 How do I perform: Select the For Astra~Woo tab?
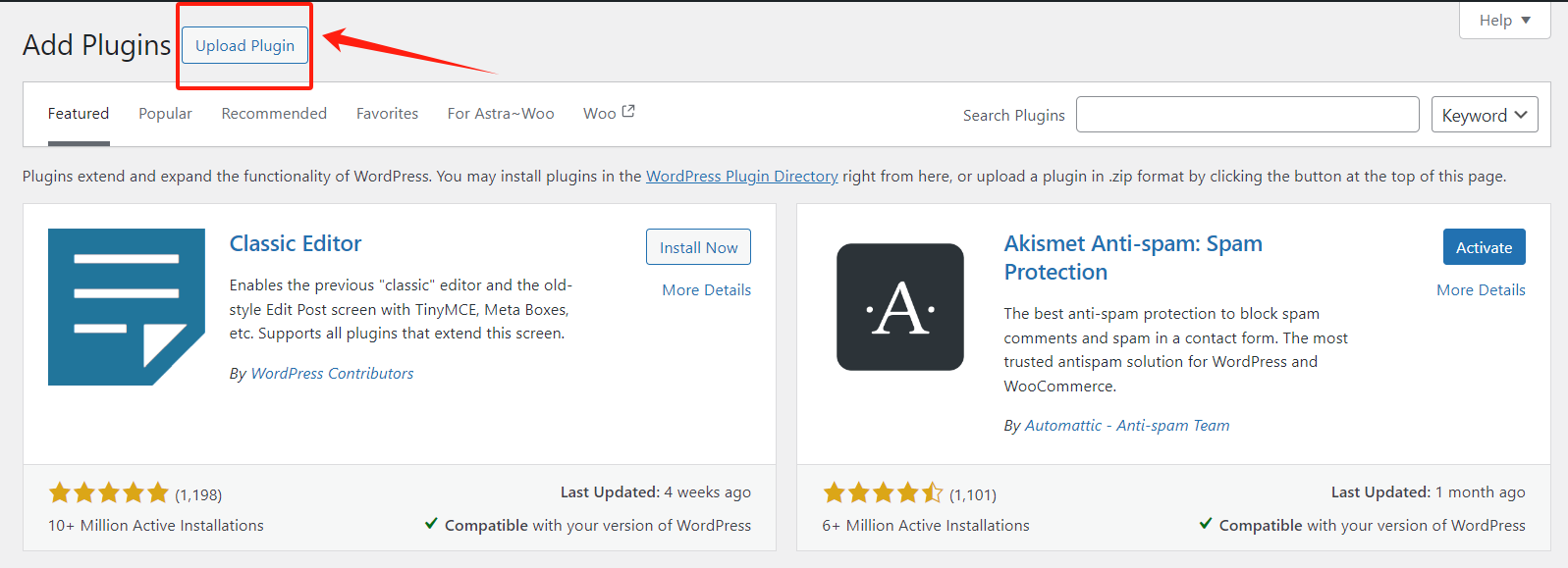coord(501,114)
